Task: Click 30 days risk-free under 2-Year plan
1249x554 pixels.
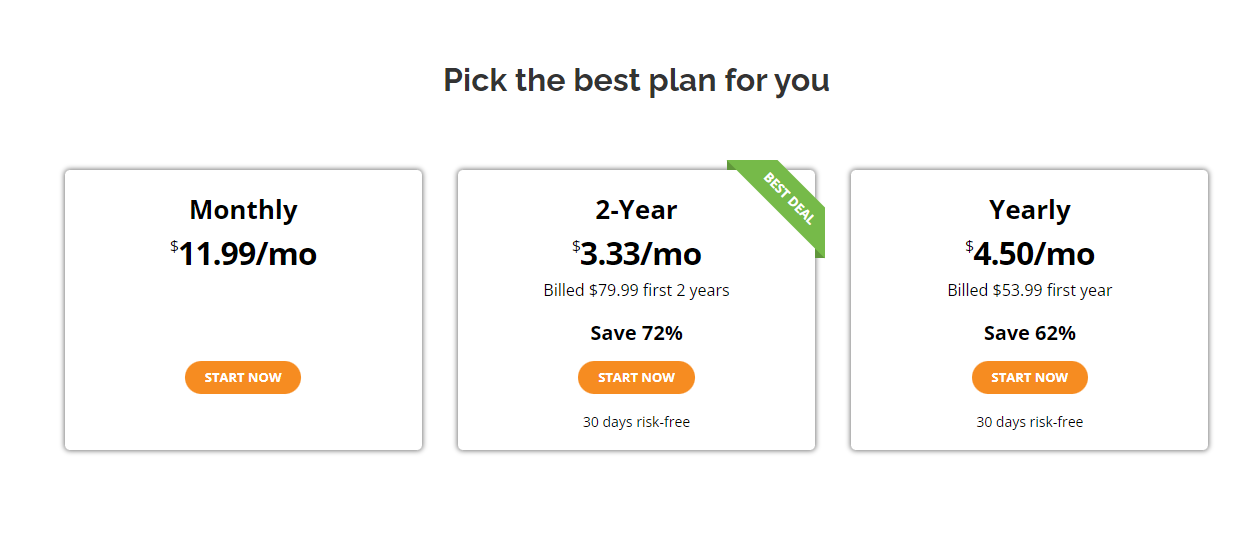Action: 636,422
